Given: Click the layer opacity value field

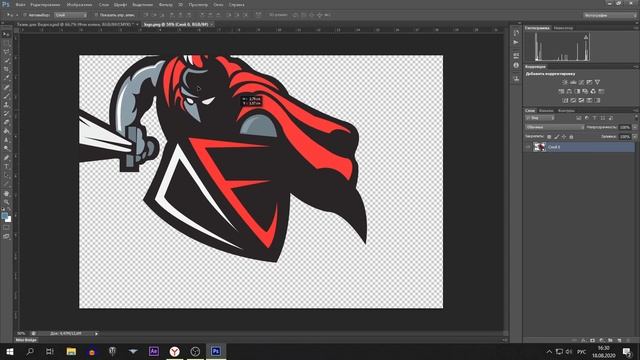Looking at the screenshot, I should 624,127.
